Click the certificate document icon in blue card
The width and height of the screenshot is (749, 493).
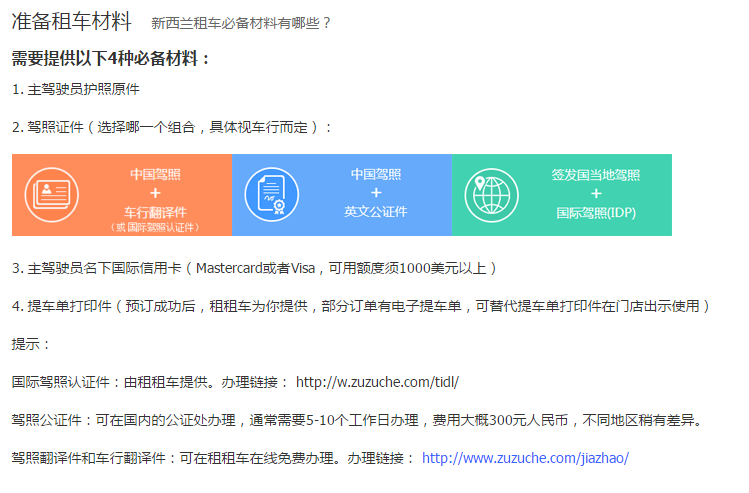click(271, 194)
